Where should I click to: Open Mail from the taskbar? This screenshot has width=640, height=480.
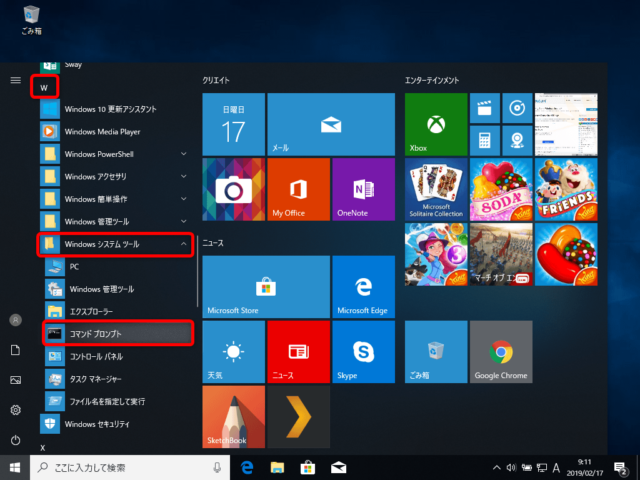click(x=338, y=468)
